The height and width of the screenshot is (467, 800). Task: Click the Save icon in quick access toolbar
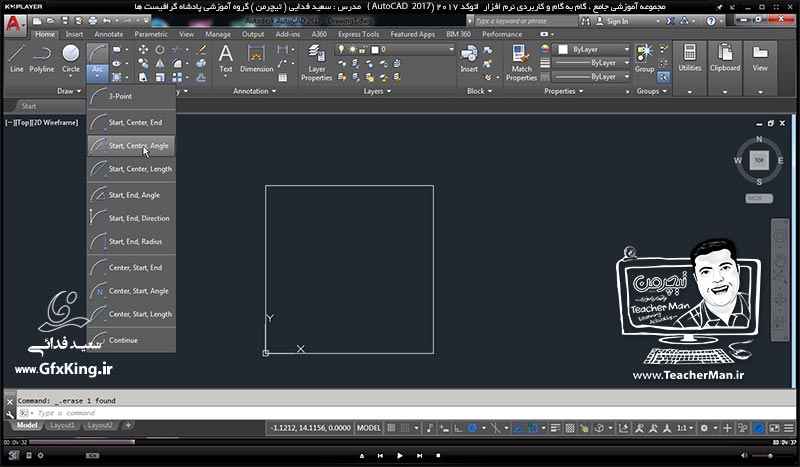[65, 21]
